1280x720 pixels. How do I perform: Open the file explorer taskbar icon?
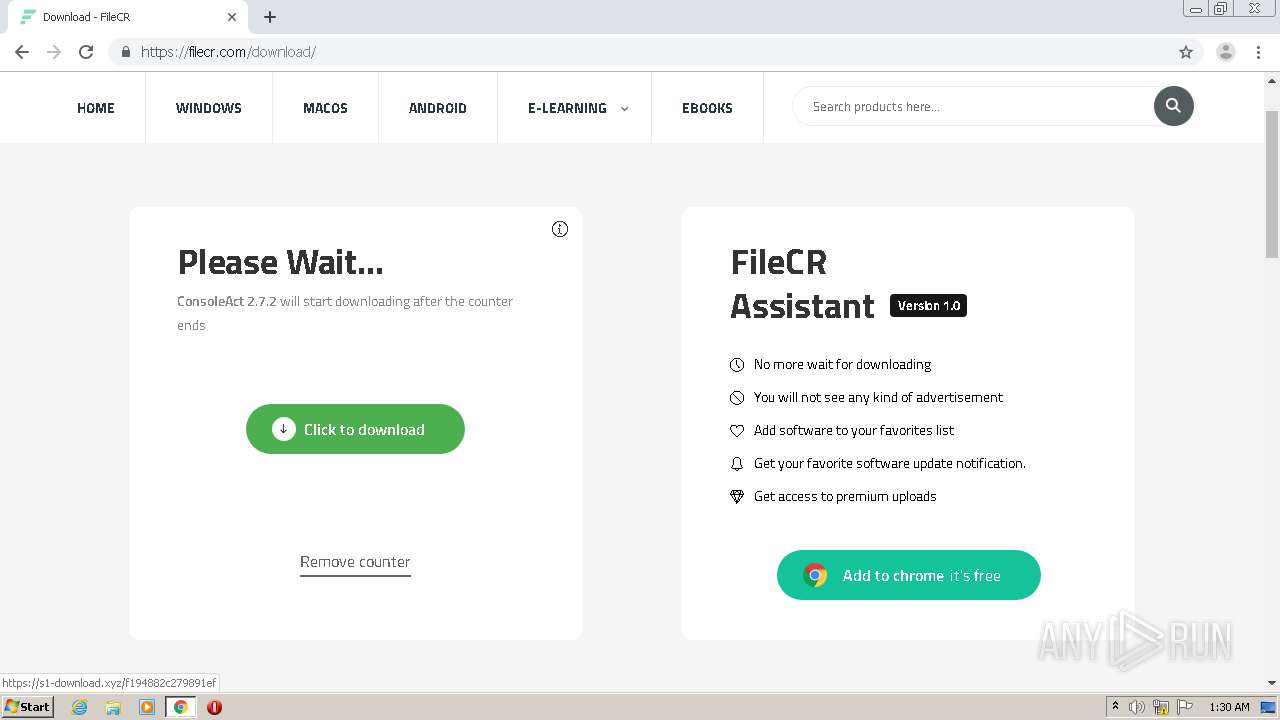pos(113,707)
